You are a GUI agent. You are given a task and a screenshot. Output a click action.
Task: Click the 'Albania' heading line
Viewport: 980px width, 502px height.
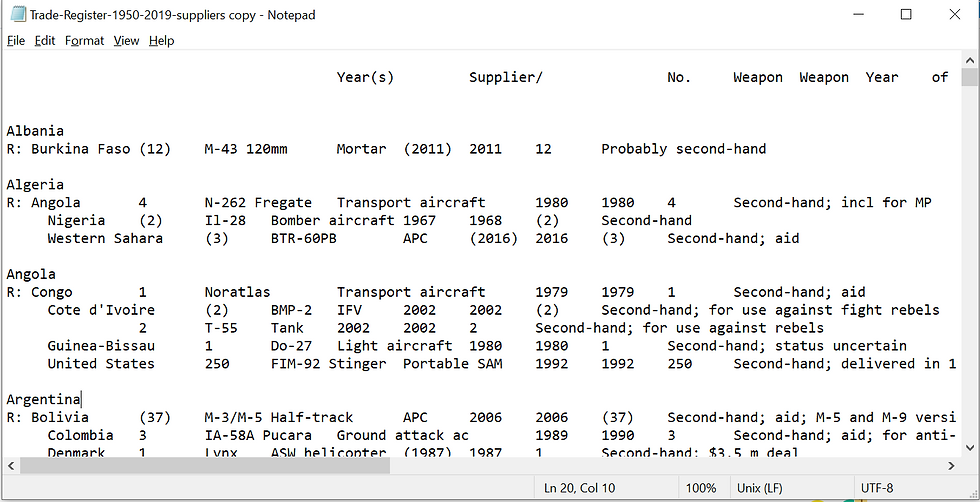pos(35,131)
